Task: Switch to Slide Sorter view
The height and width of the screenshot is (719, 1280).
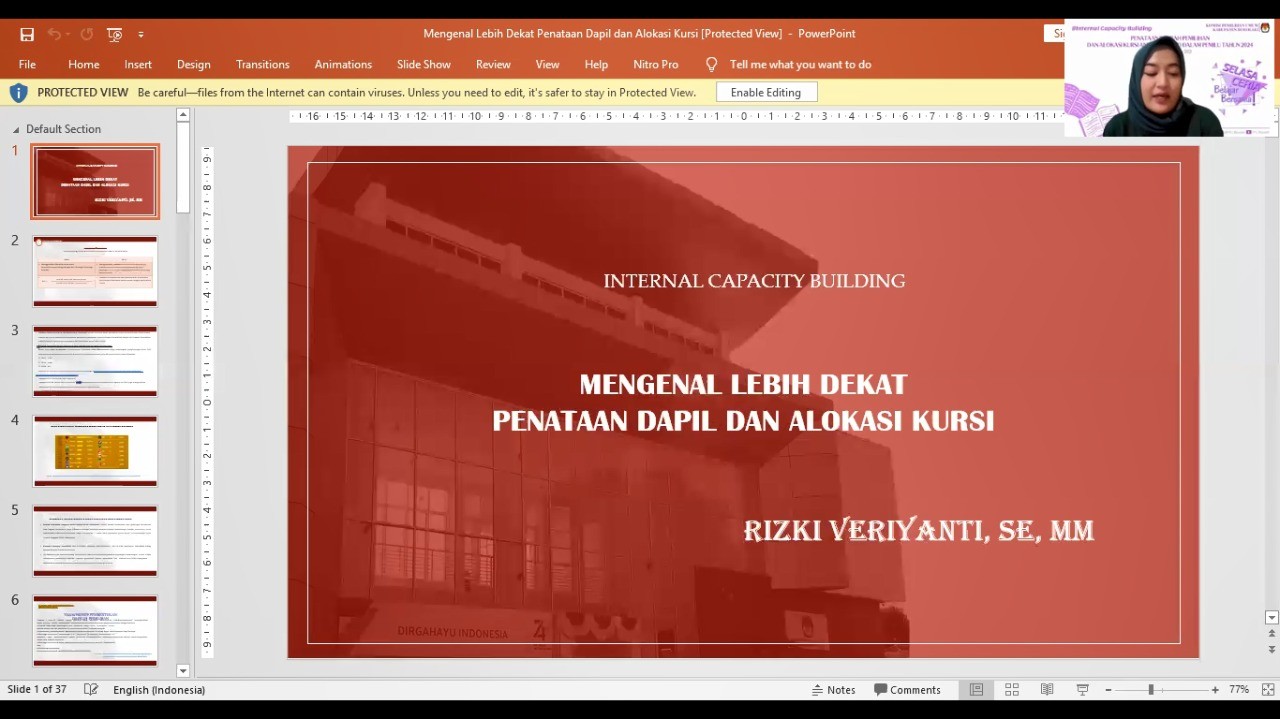Action: point(1012,690)
